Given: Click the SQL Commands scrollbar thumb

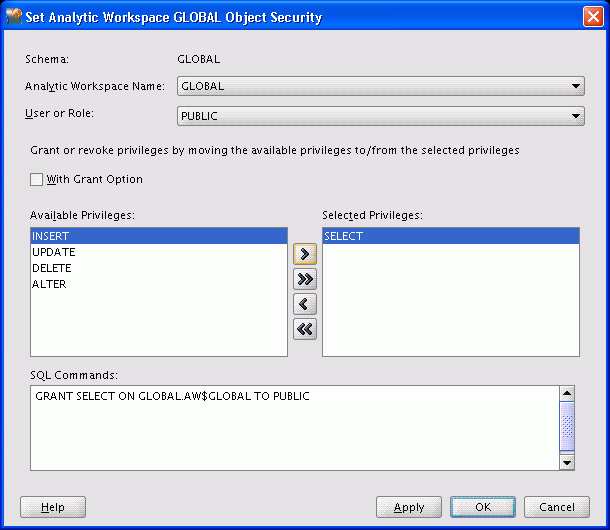Looking at the screenshot, I should 567,426.
